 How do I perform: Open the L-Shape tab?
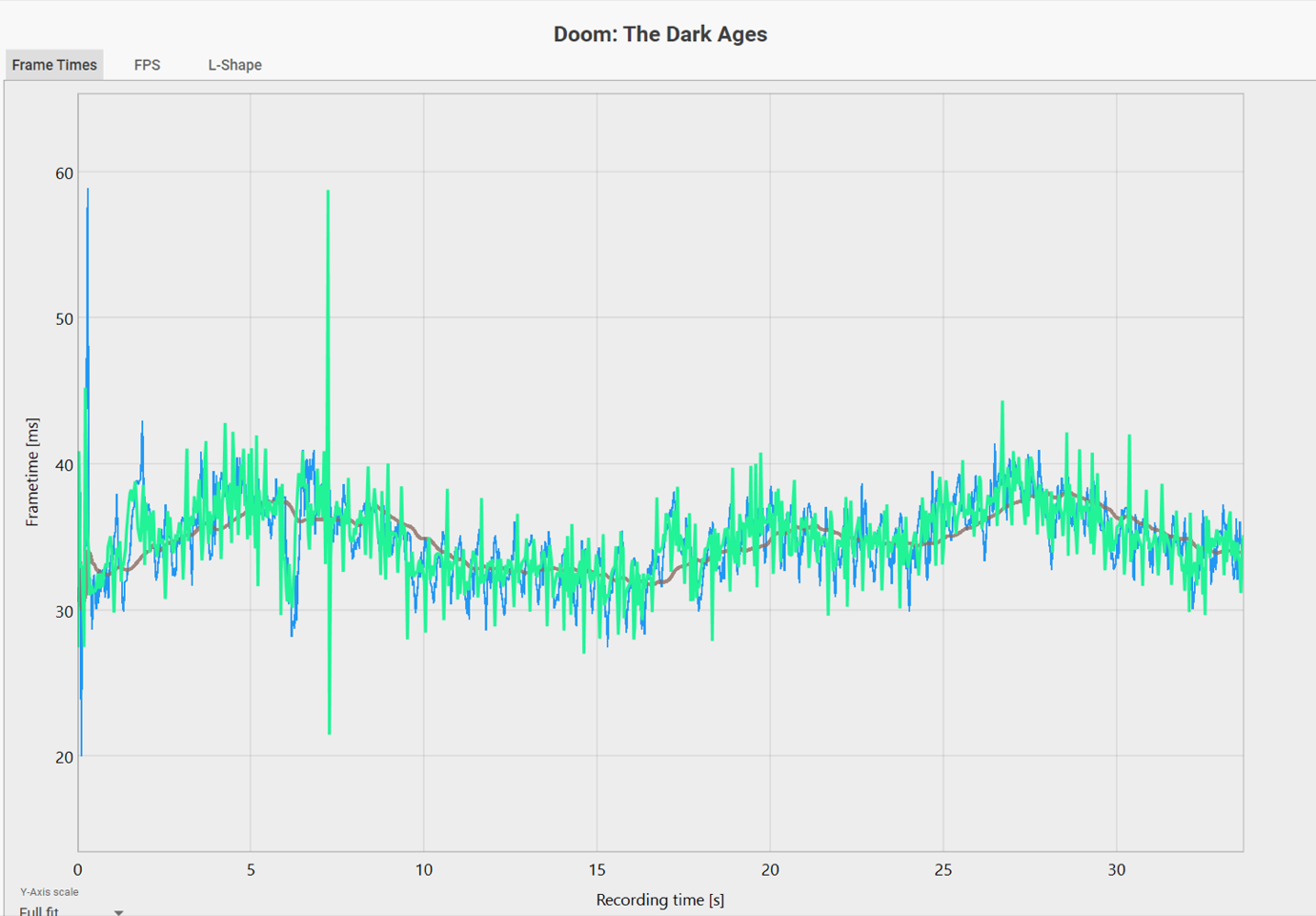234,65
